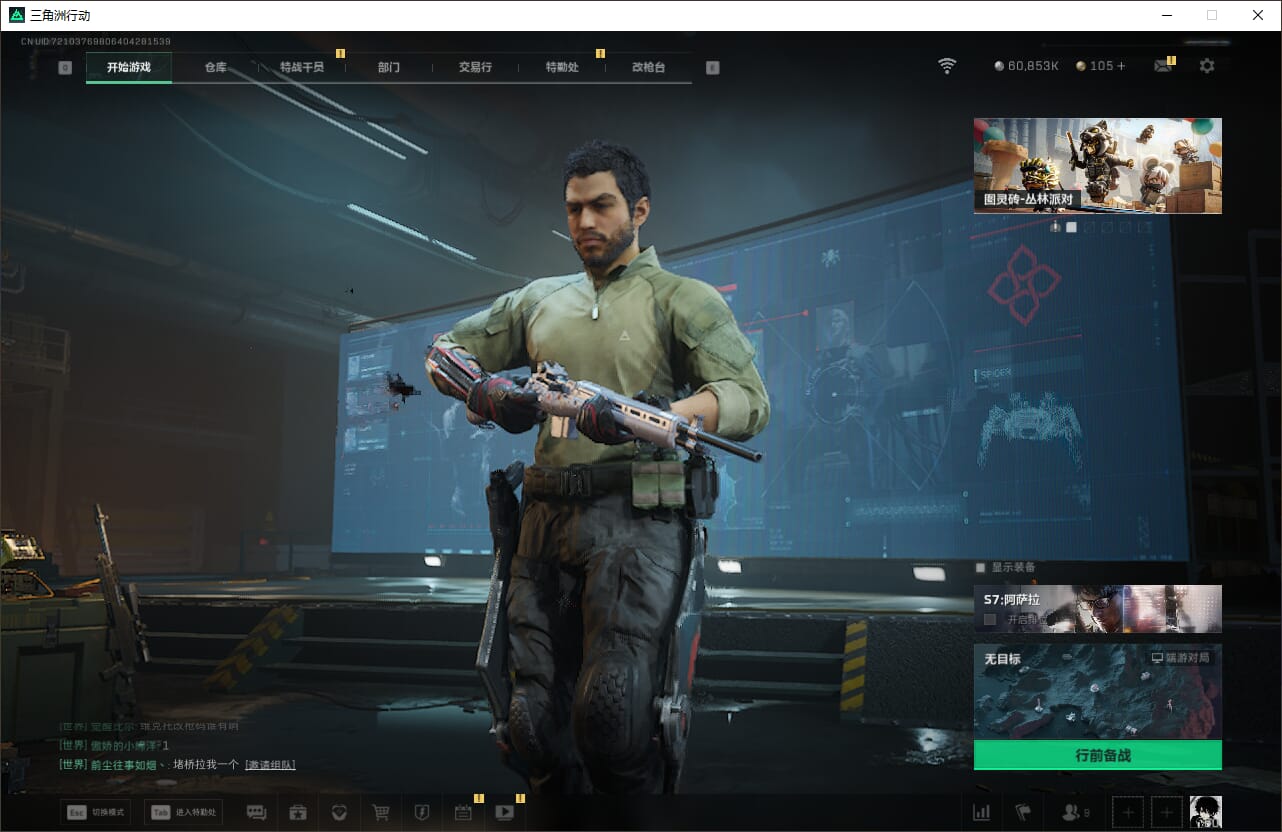Open the 部门 tab
Screen dimensions: 1282x832
[x=389, y=67]
